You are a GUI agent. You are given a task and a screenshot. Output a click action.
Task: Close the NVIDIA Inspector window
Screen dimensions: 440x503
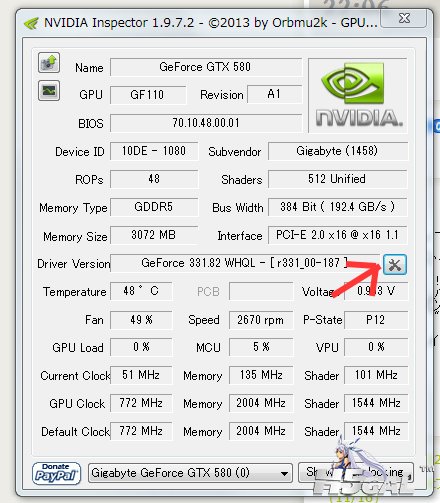point(404,18)
